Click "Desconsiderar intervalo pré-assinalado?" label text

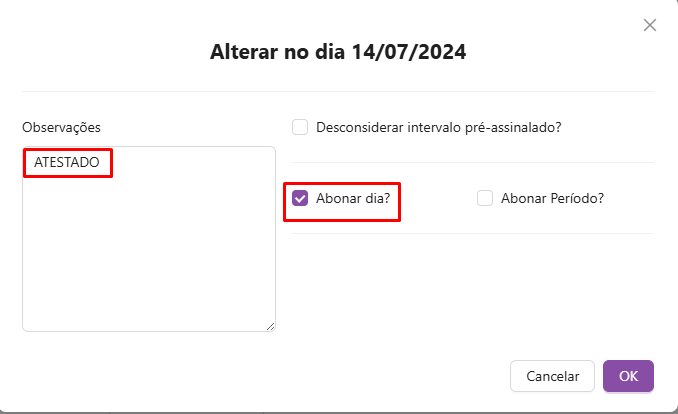(x=438, y=127)
